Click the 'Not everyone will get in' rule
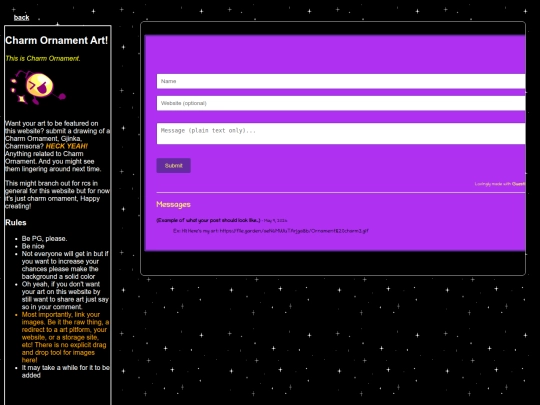This screenshot has width=540, height=405. pos(65,265)
